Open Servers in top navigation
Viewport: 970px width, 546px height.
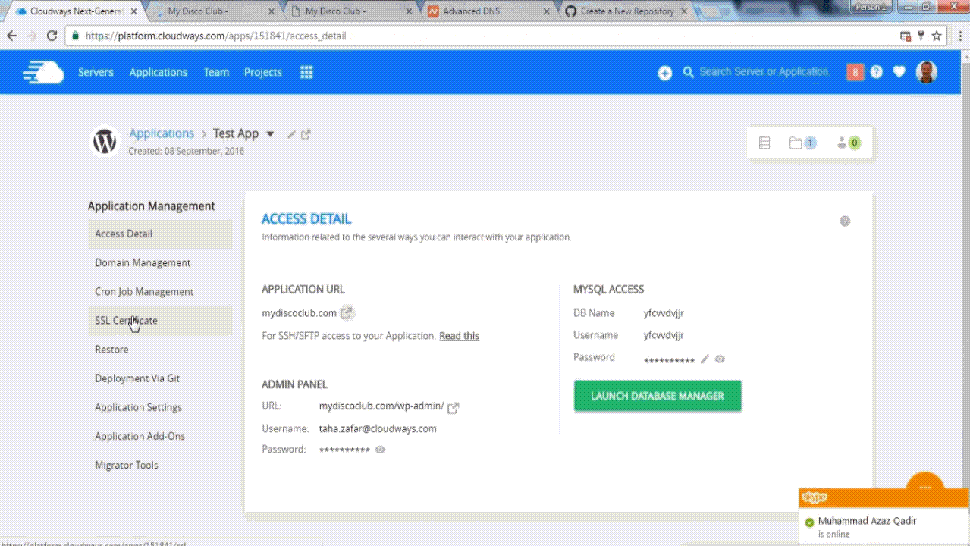[96, 72]
